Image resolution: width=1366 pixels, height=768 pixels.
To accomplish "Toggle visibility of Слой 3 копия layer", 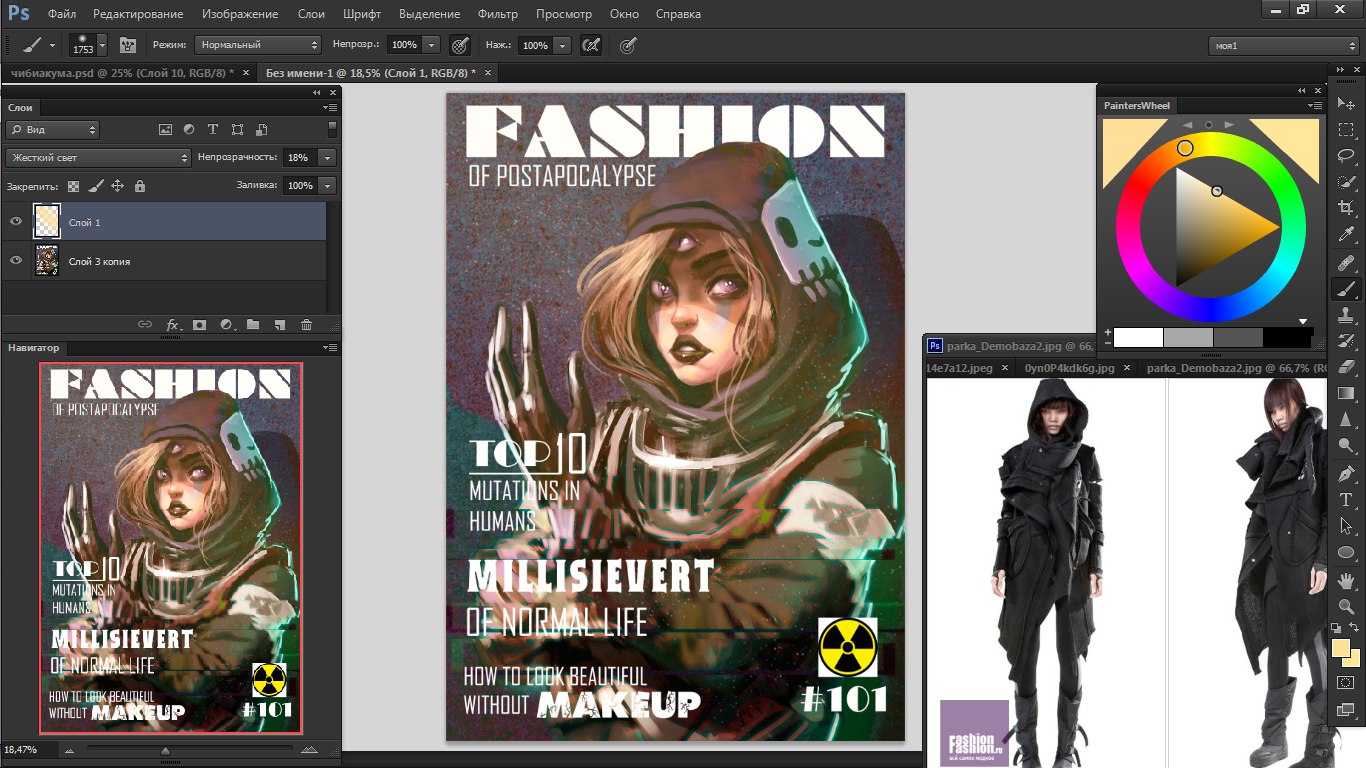I will (16, 261).
